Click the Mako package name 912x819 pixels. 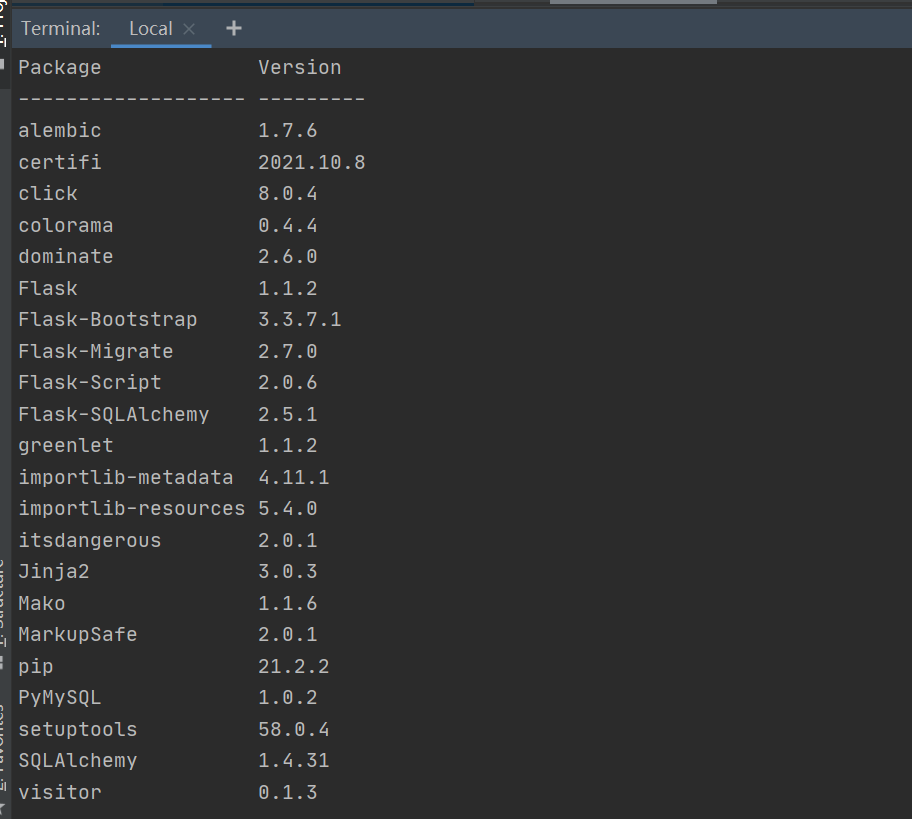[42, 603]
